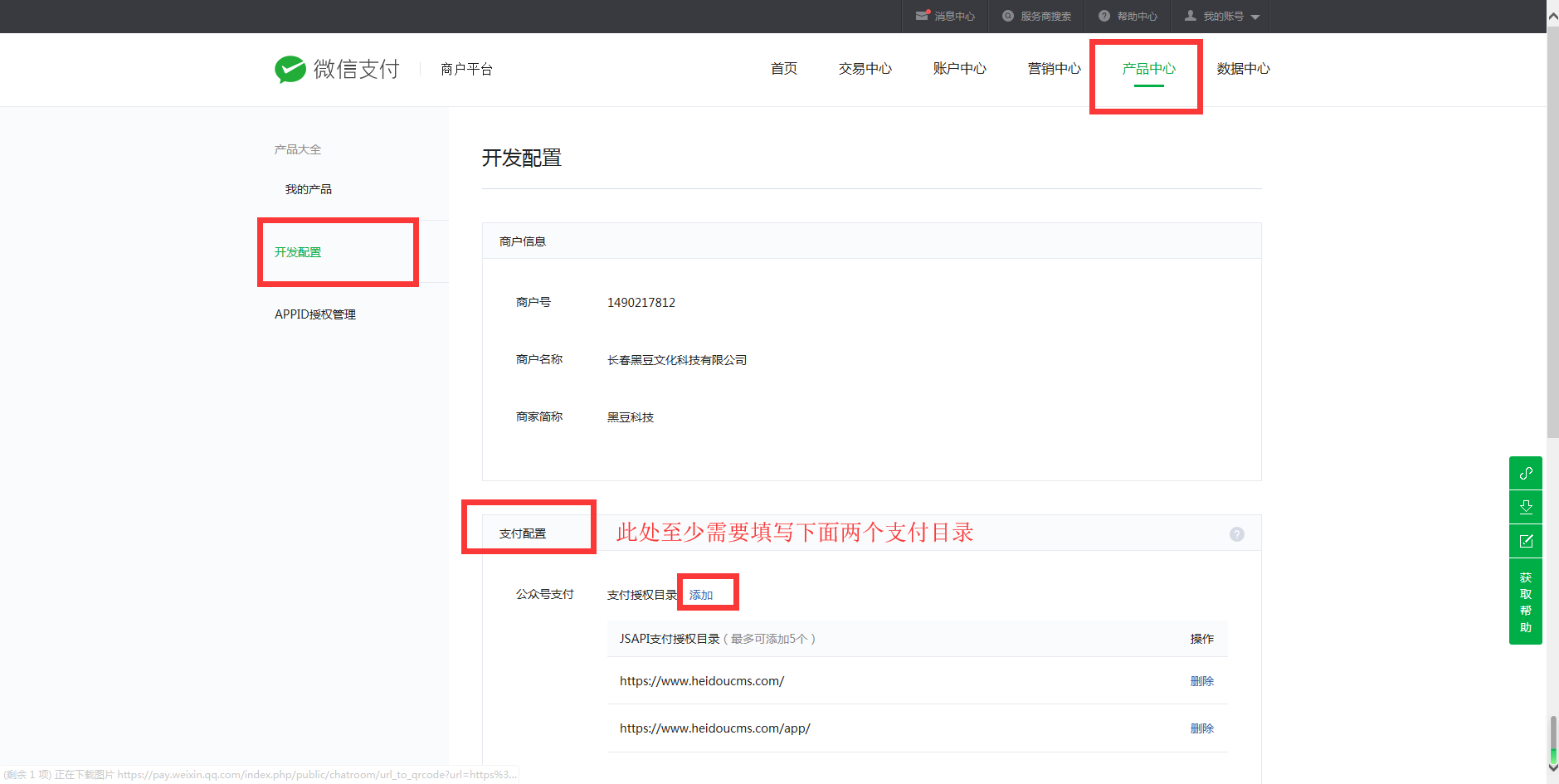Open 账户中心 navigation tab
The image size is (1559, 784).
pos(960,69)
